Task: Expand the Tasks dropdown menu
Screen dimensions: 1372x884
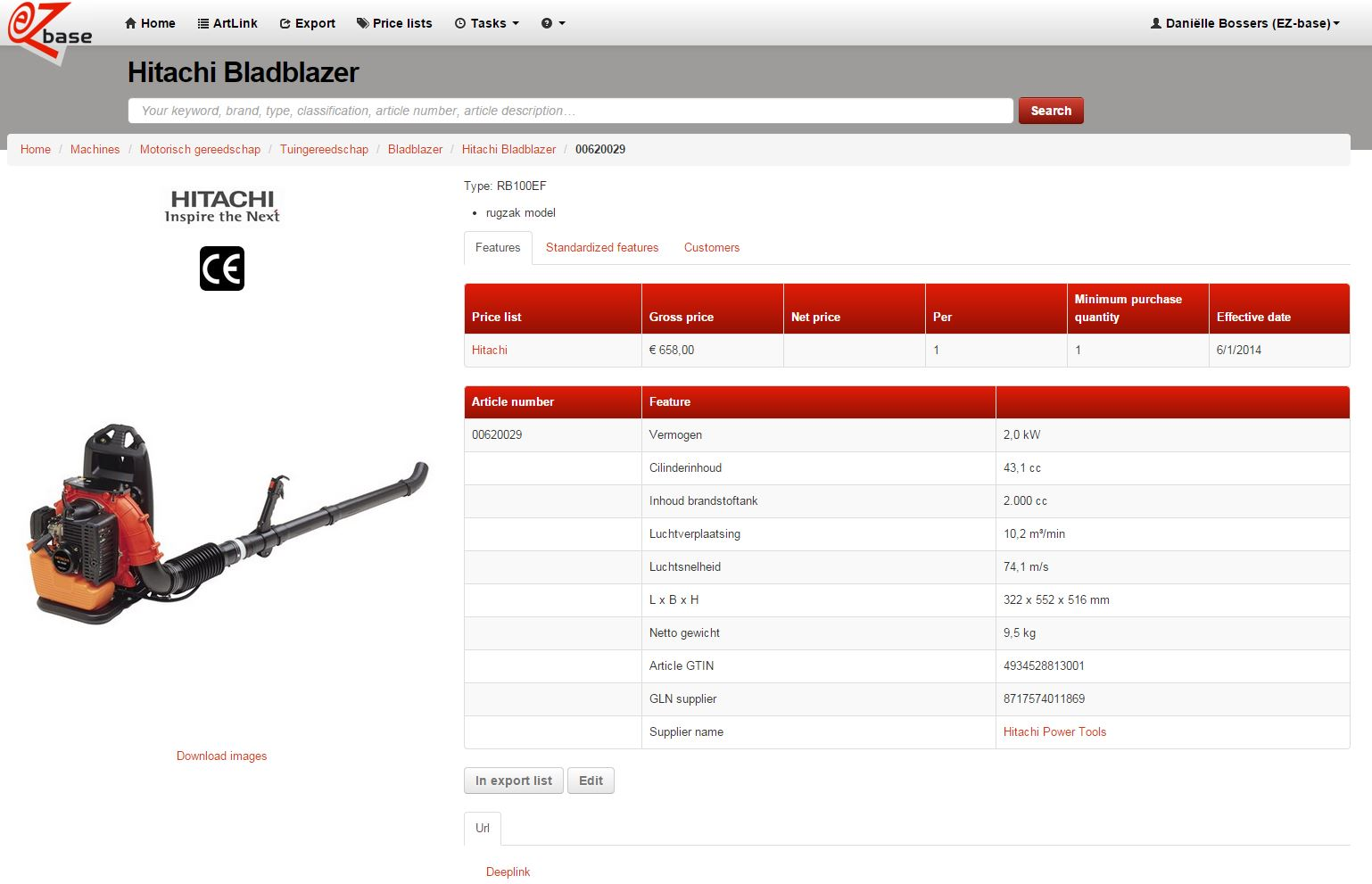Action: tap(486, 23)
